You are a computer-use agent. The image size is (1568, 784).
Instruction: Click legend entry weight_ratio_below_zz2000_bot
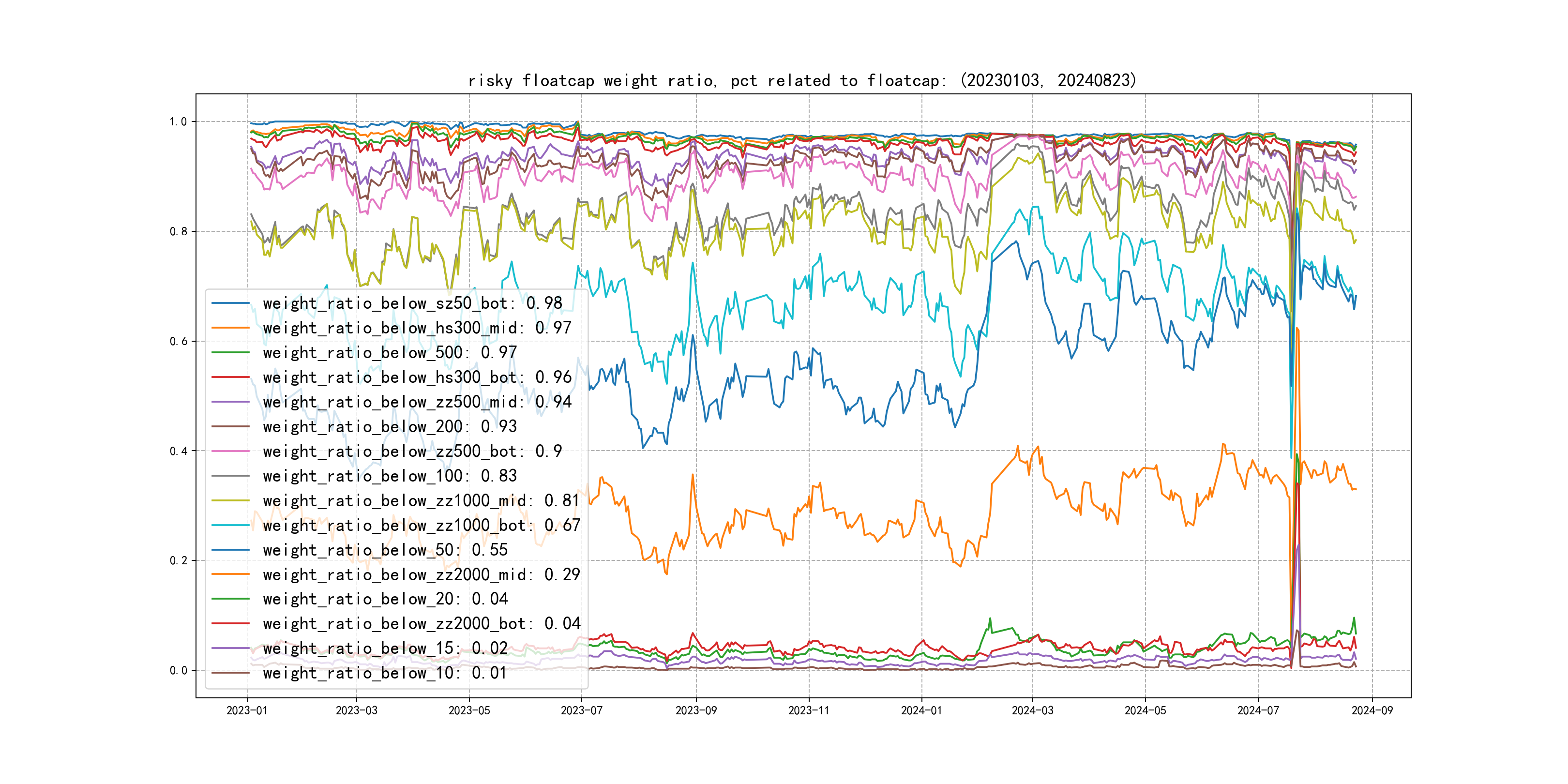click(421, 624)
